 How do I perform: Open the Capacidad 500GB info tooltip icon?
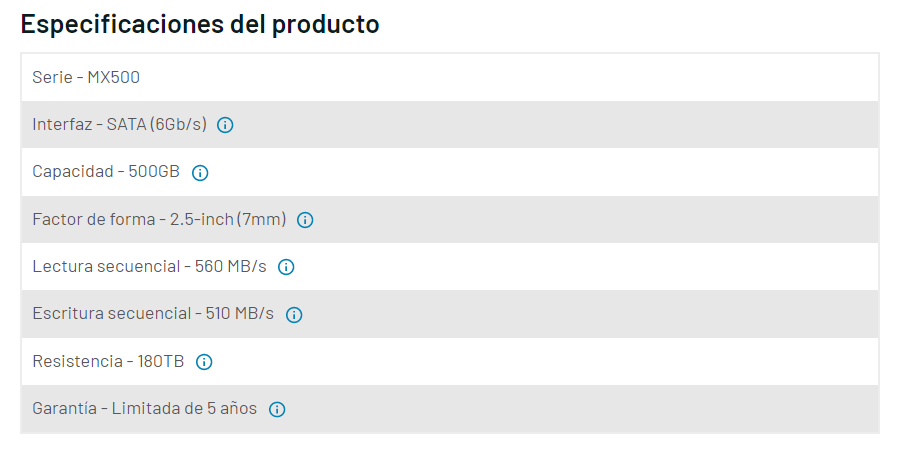tap(200, 173)
